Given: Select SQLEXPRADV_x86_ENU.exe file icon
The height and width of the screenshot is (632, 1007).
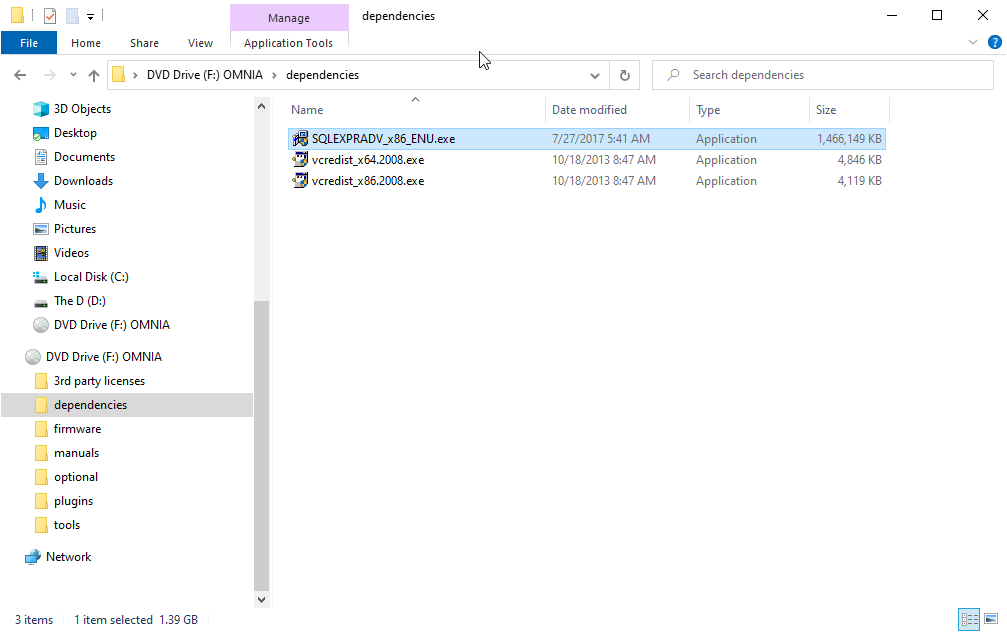Looking at the screenshot, I should coord(300,139).
